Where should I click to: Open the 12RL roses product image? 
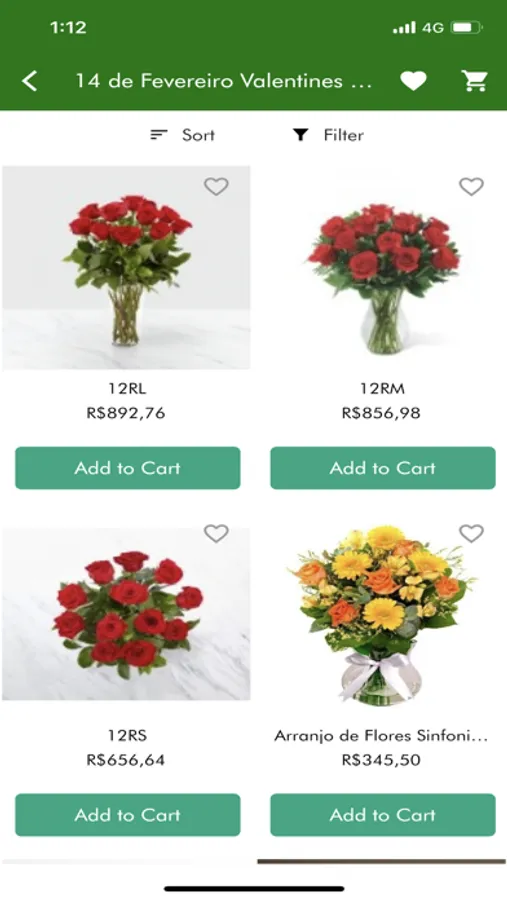pos(126,267)
